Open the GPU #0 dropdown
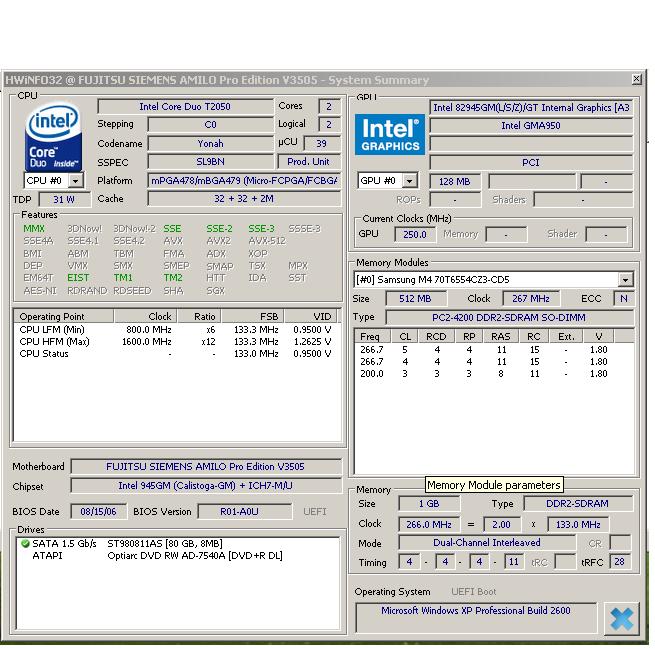Viewport: 655px width, 649px height. [409, 181]
